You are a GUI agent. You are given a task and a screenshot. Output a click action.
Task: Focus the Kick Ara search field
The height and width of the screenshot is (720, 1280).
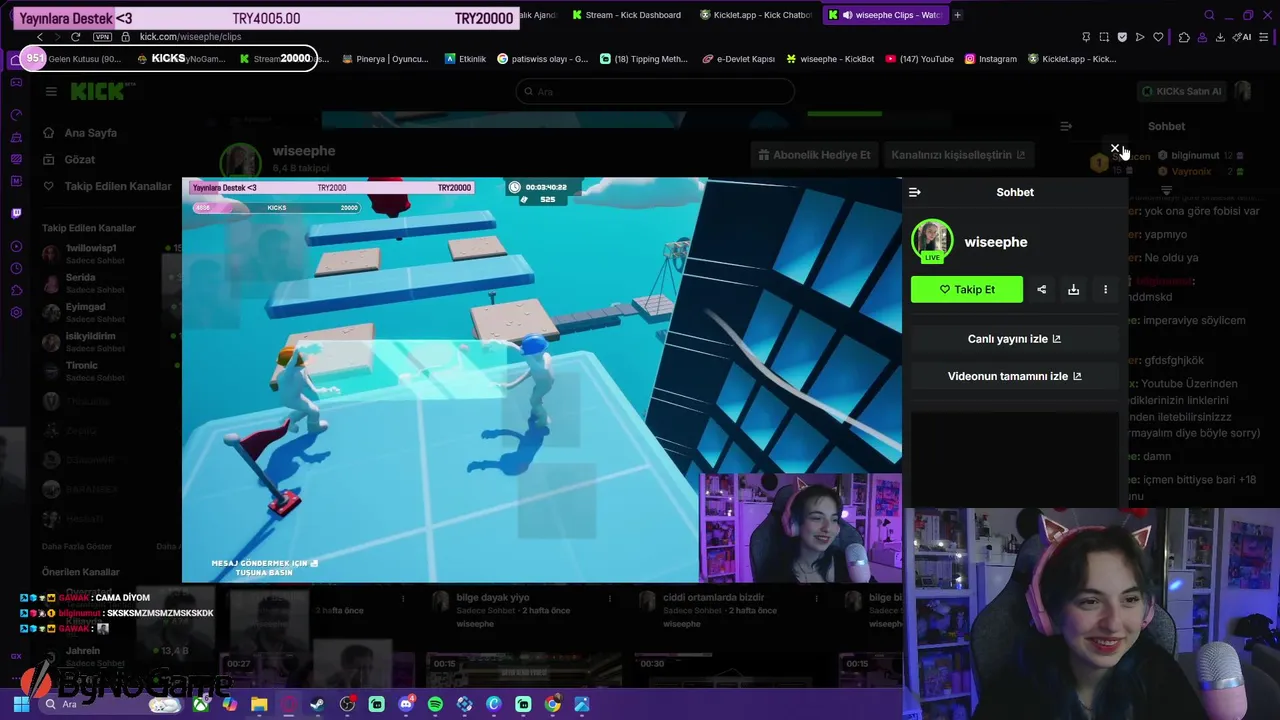[655, 91]
